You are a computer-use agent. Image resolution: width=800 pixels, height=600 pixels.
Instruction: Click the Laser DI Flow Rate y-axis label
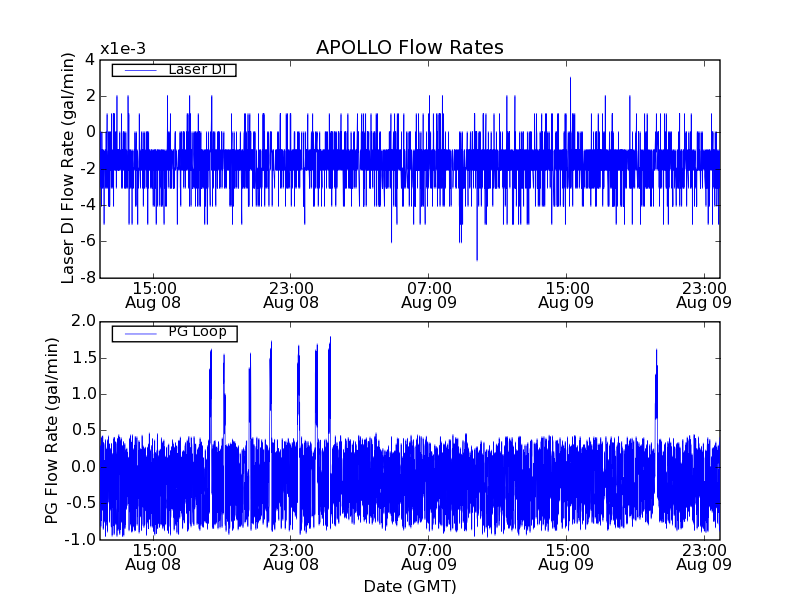pos(68,168)
